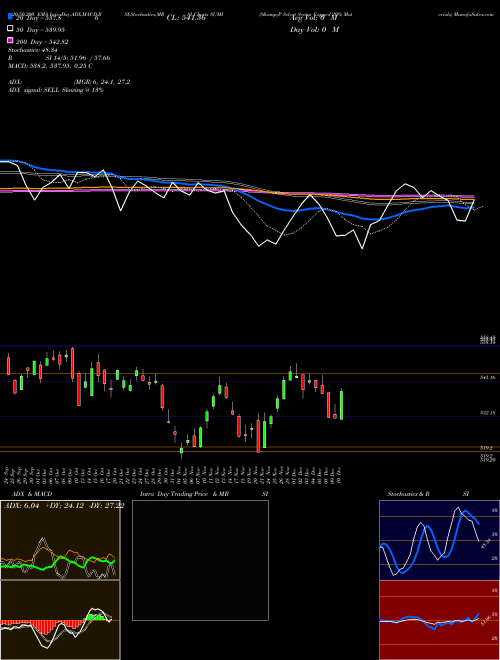Click the 'Stochastics & R' panel heading

point(409,494)
